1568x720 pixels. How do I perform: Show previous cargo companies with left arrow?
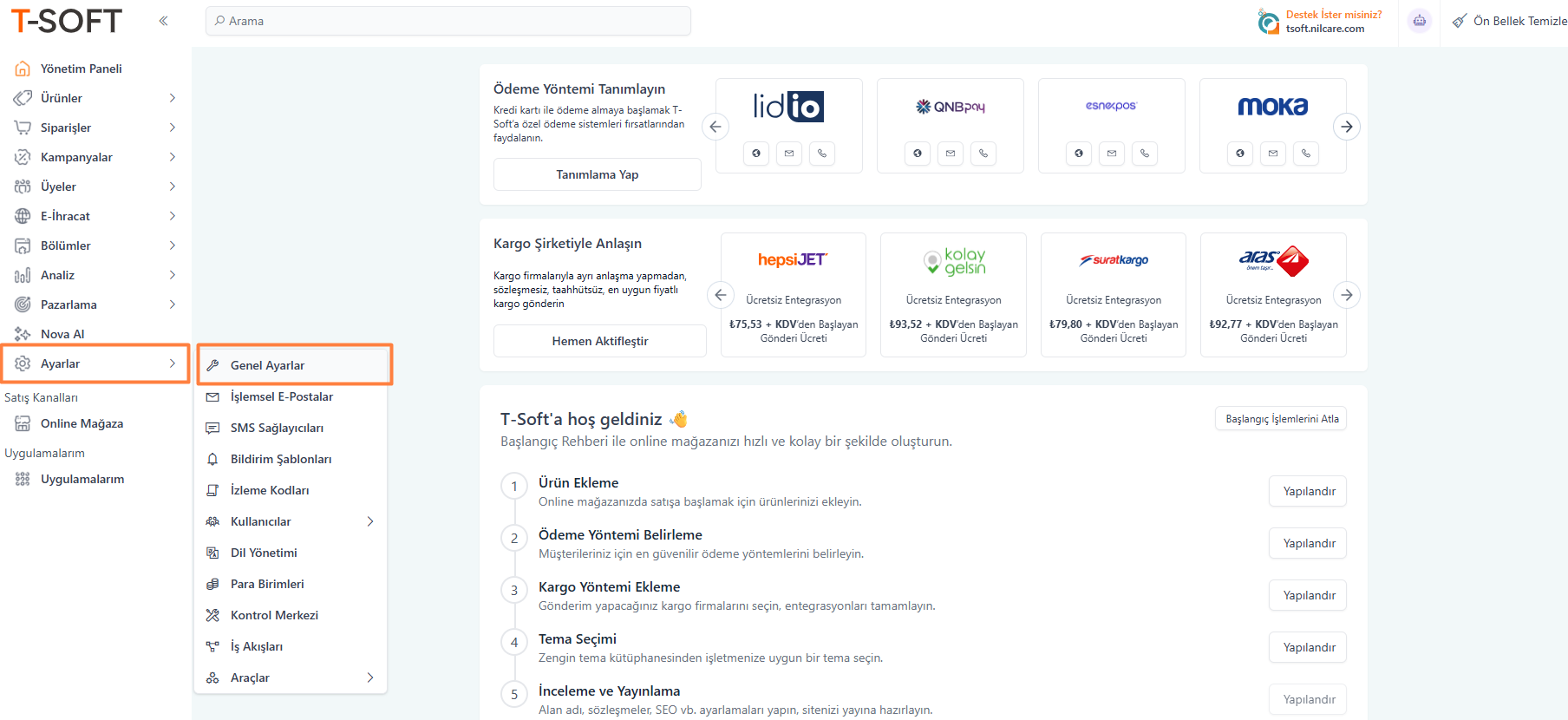click(720, 295)
